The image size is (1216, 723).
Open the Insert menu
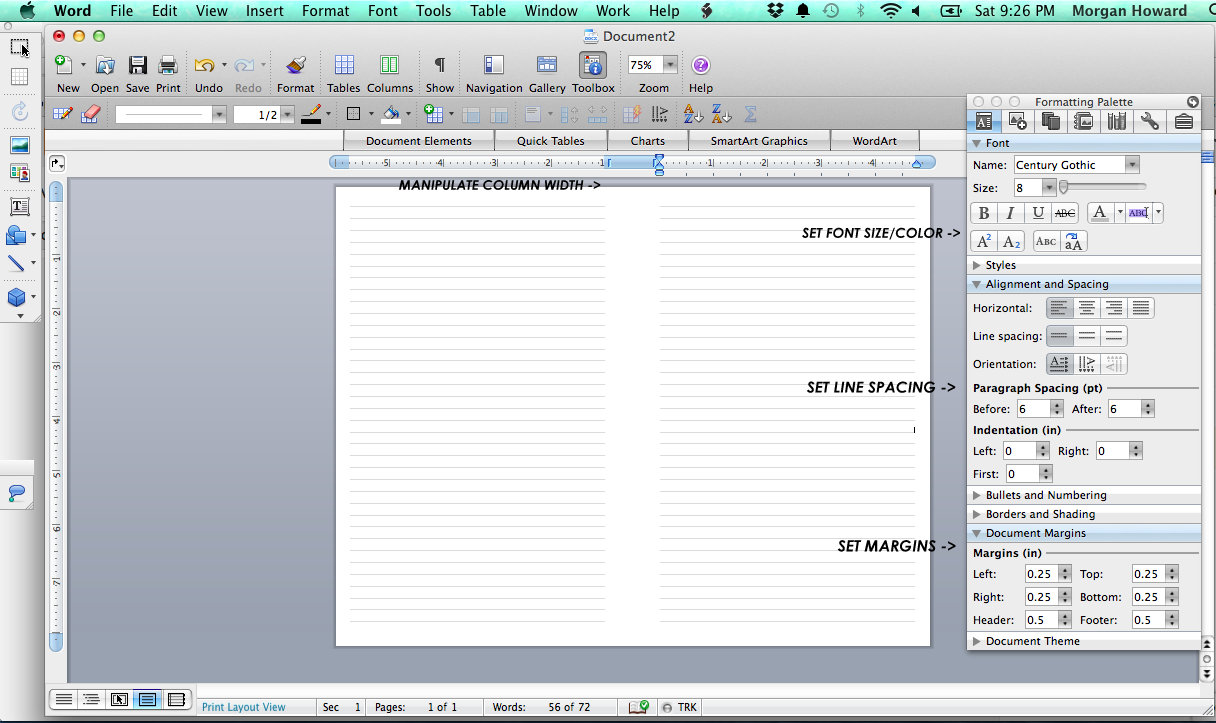point(265,11)
